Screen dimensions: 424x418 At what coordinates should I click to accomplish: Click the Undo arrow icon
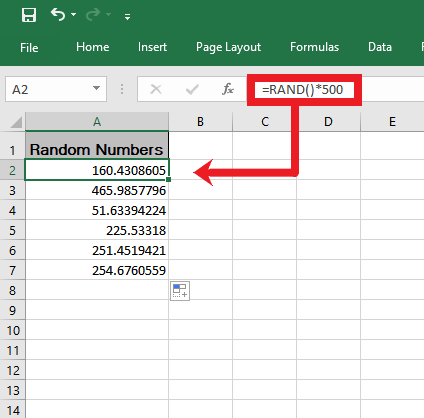click(x=58, y=14)
